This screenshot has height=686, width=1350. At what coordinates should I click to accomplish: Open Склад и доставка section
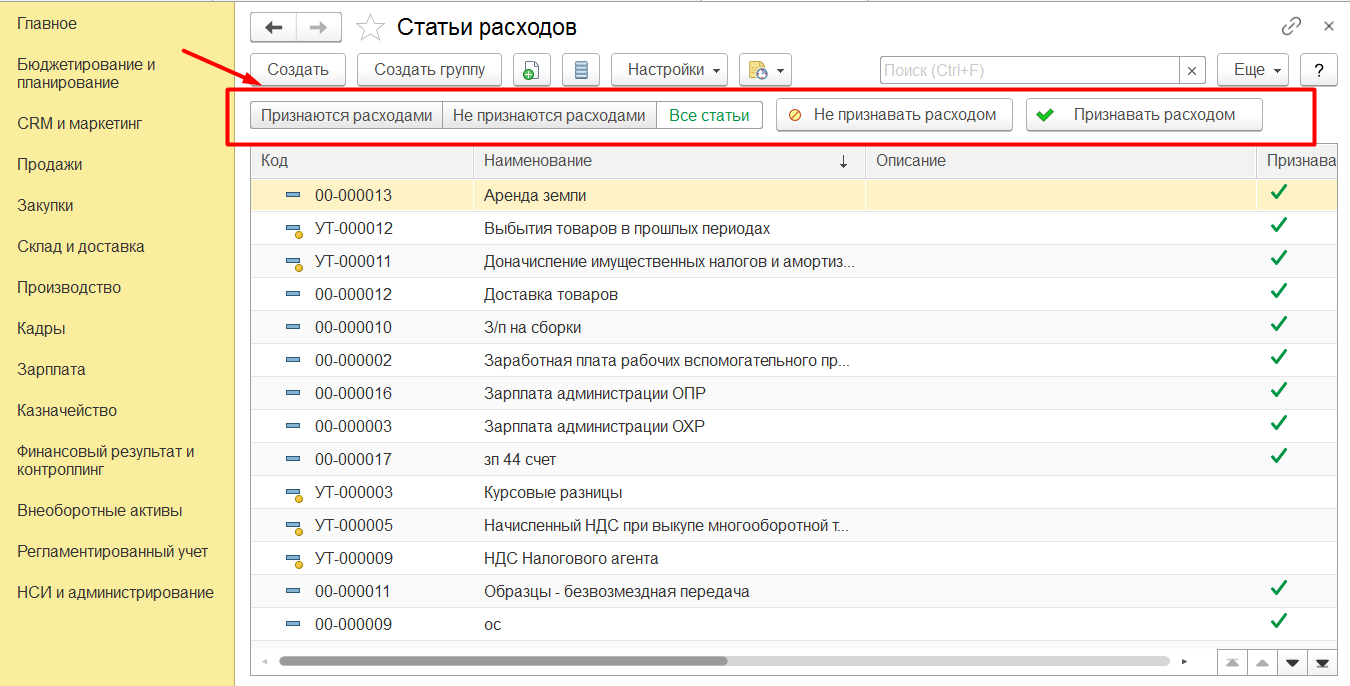point(81,247)
